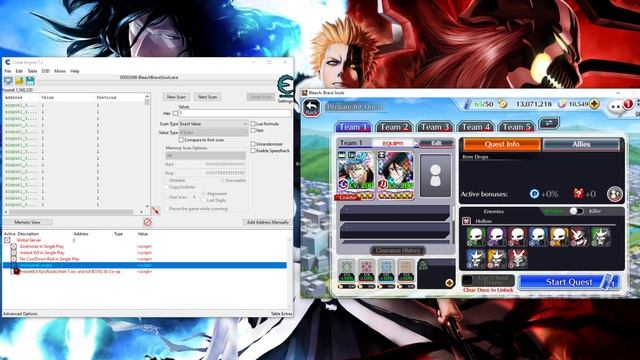The image size is (640, 360).
Task: Open the Scan Type dropdown
Action: (x=213, y=124)
